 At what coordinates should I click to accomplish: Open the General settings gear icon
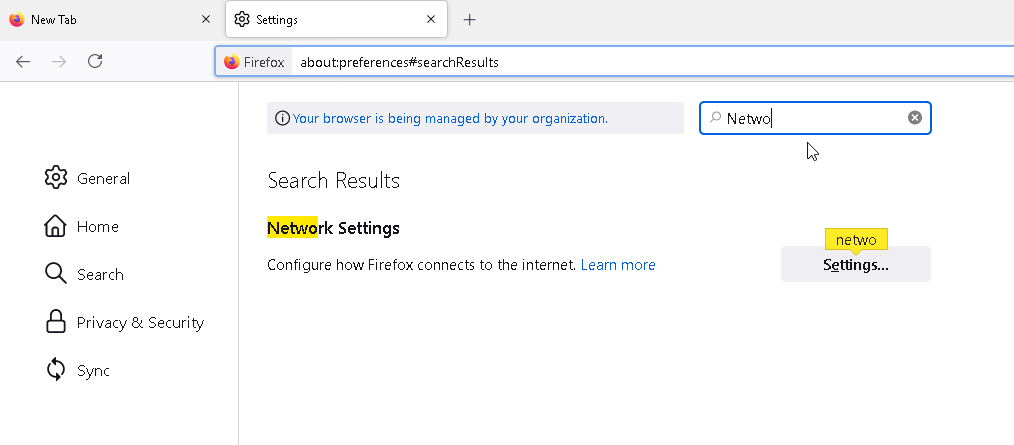click(x=56, y=178)
